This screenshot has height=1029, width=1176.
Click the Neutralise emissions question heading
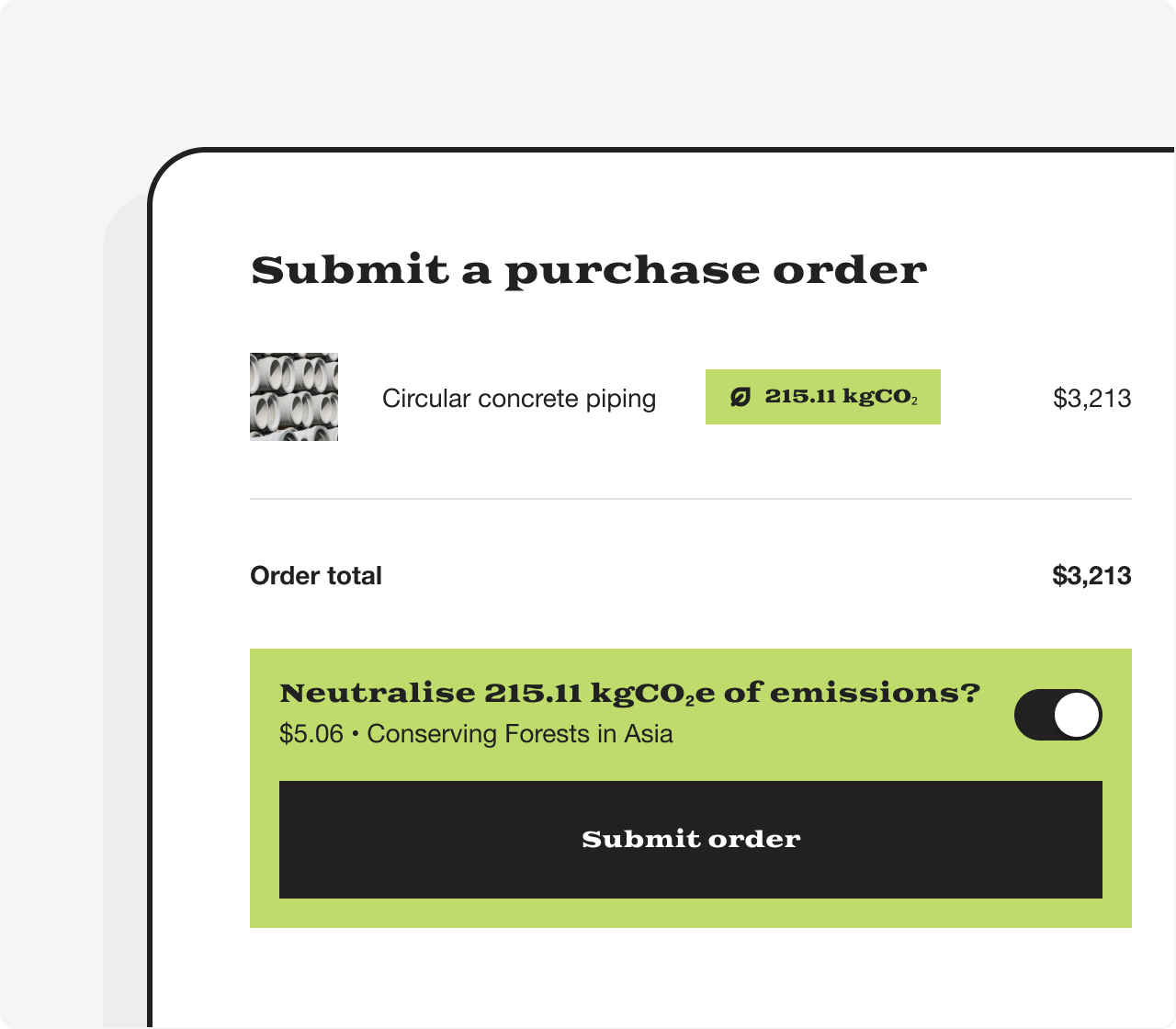(x=629, y=694)
